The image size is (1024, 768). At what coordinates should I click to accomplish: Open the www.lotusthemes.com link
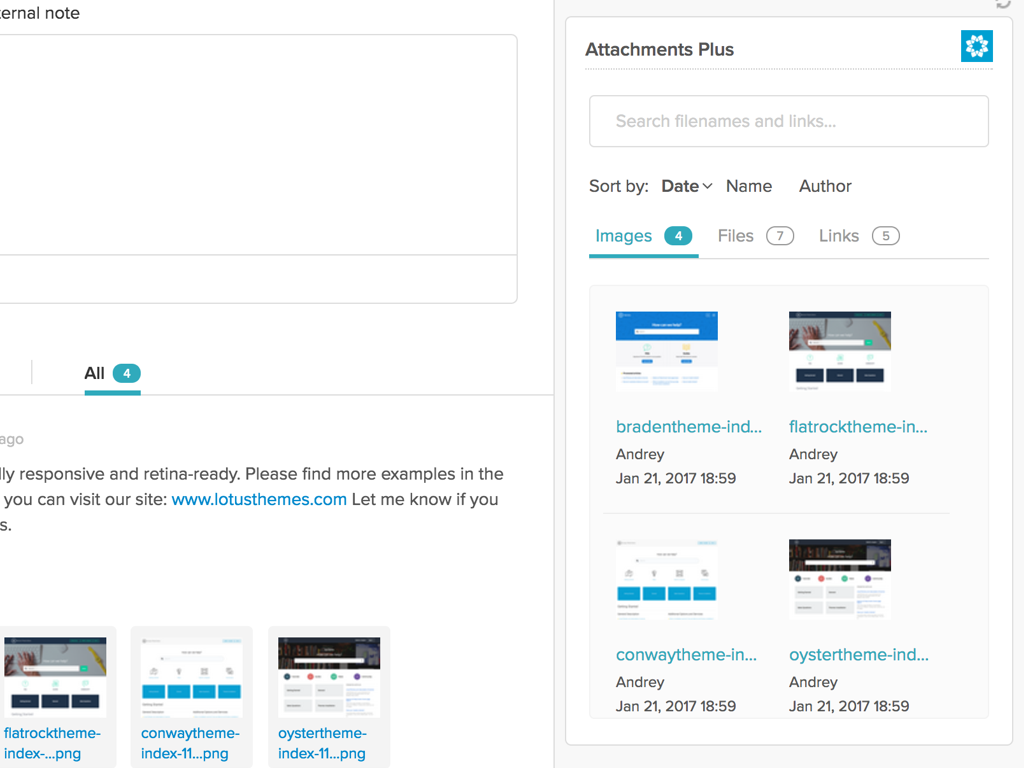[259, 499]
